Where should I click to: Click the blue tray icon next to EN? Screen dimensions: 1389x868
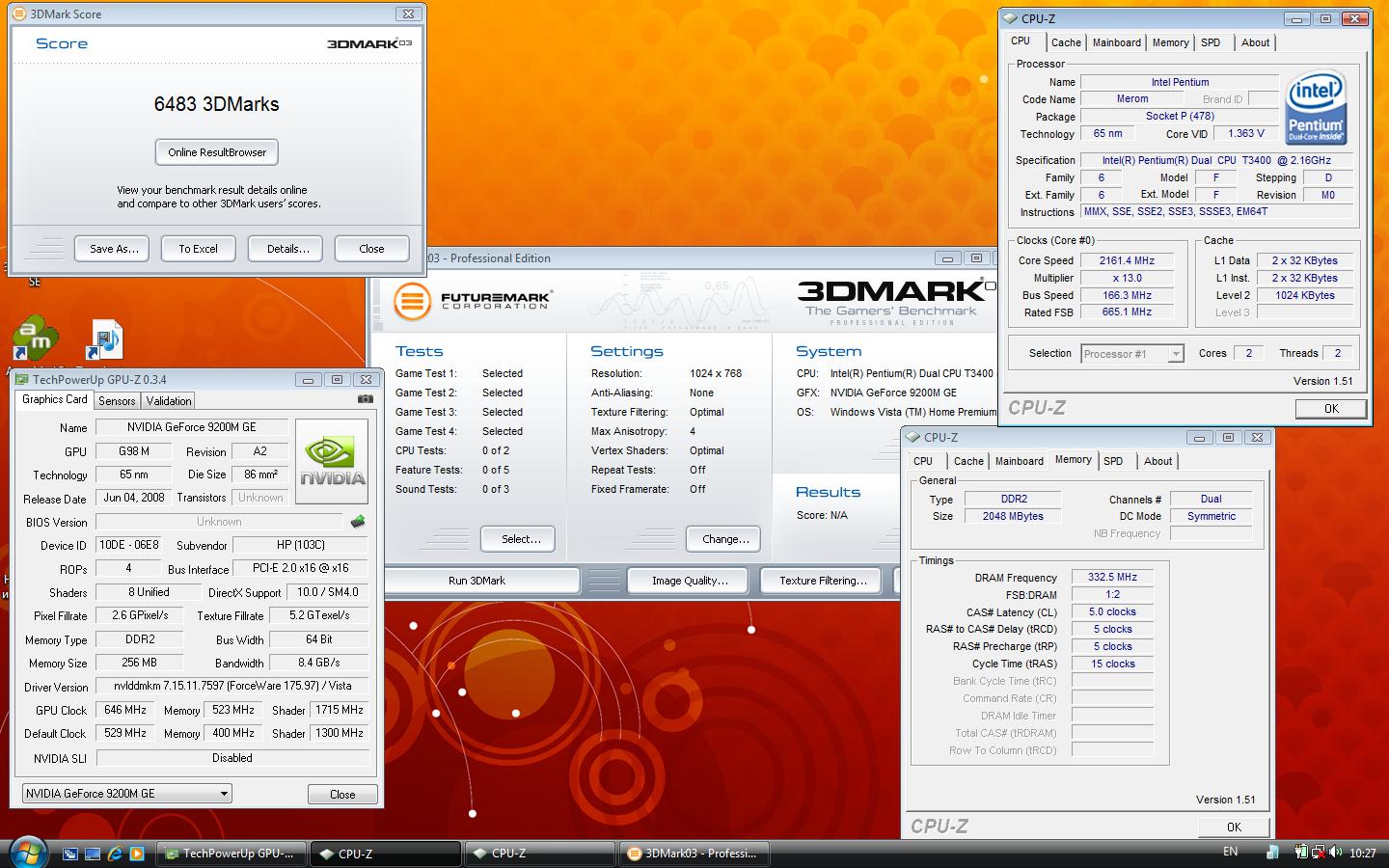[x=1273, y=853]
